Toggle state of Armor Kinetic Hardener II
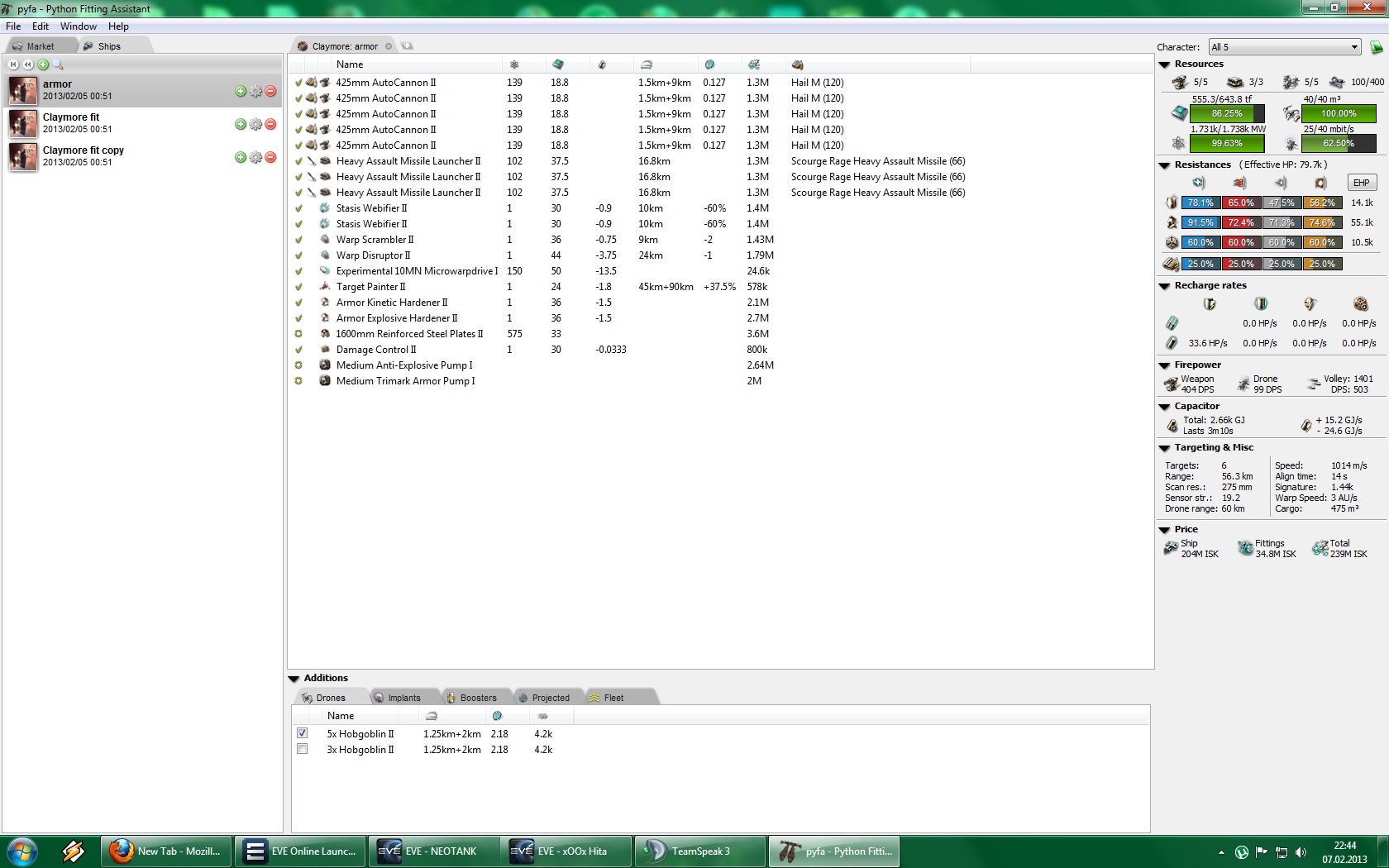The image size is (1389, 868). [x=298, y=303]
